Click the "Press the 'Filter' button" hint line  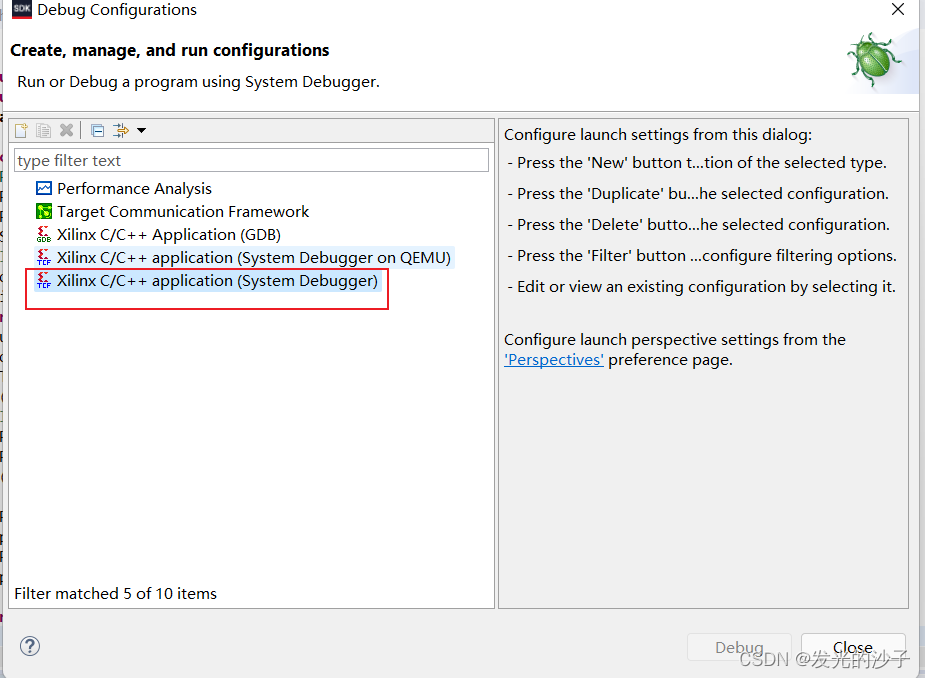tap(702, 256)
